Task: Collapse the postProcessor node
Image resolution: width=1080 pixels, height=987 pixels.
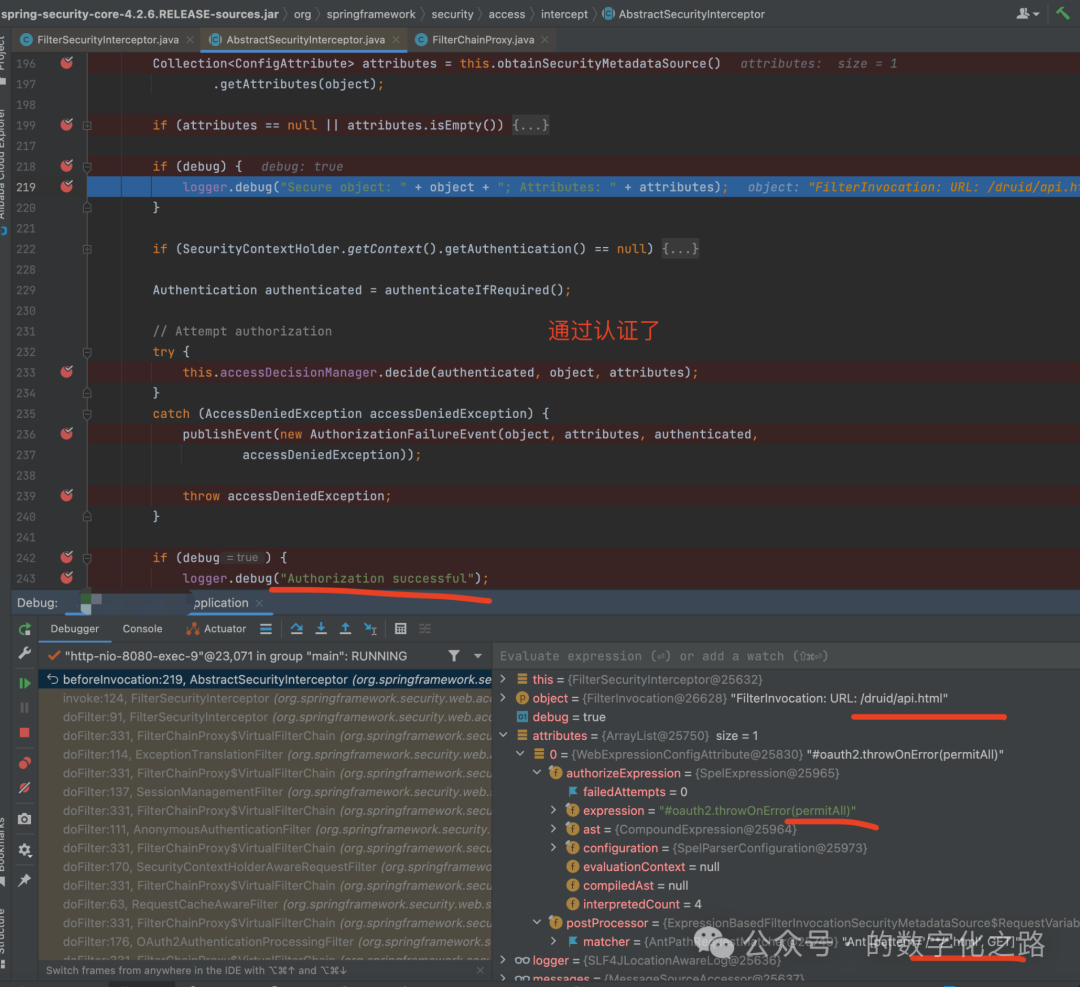Action: coord(537,922)
